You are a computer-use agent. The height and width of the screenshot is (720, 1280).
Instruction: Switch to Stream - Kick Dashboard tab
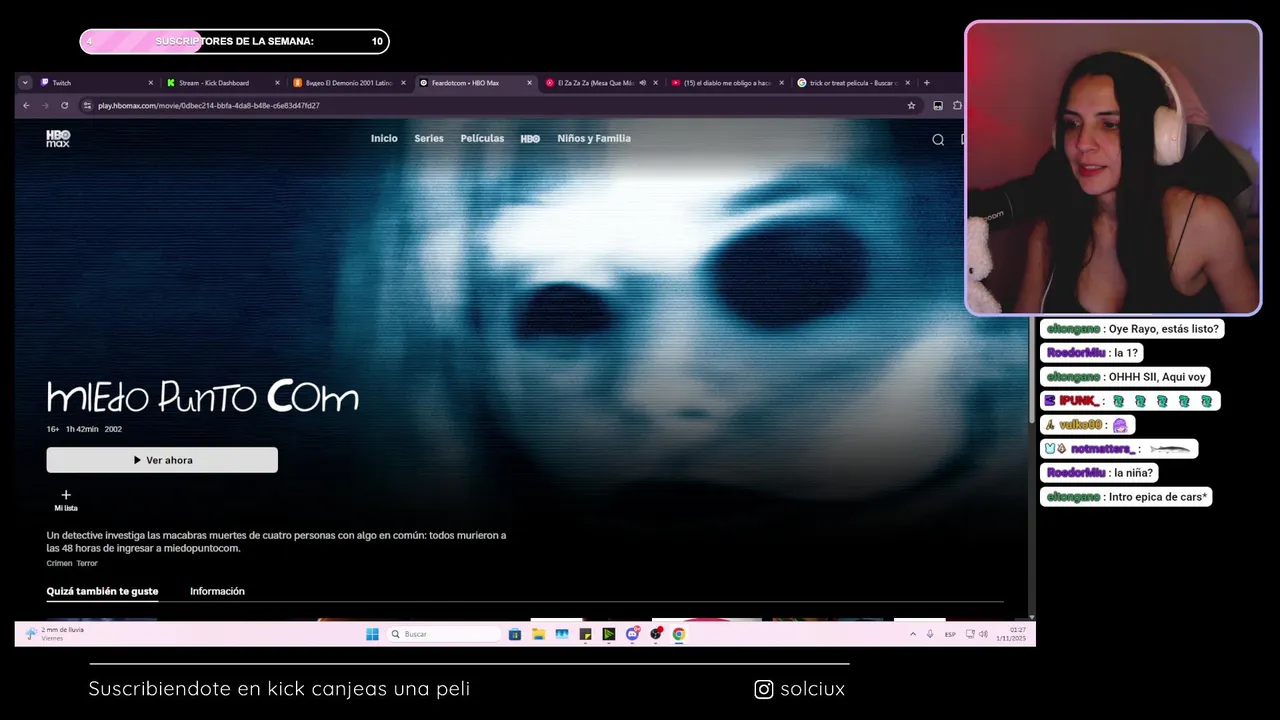coord(223,83)
